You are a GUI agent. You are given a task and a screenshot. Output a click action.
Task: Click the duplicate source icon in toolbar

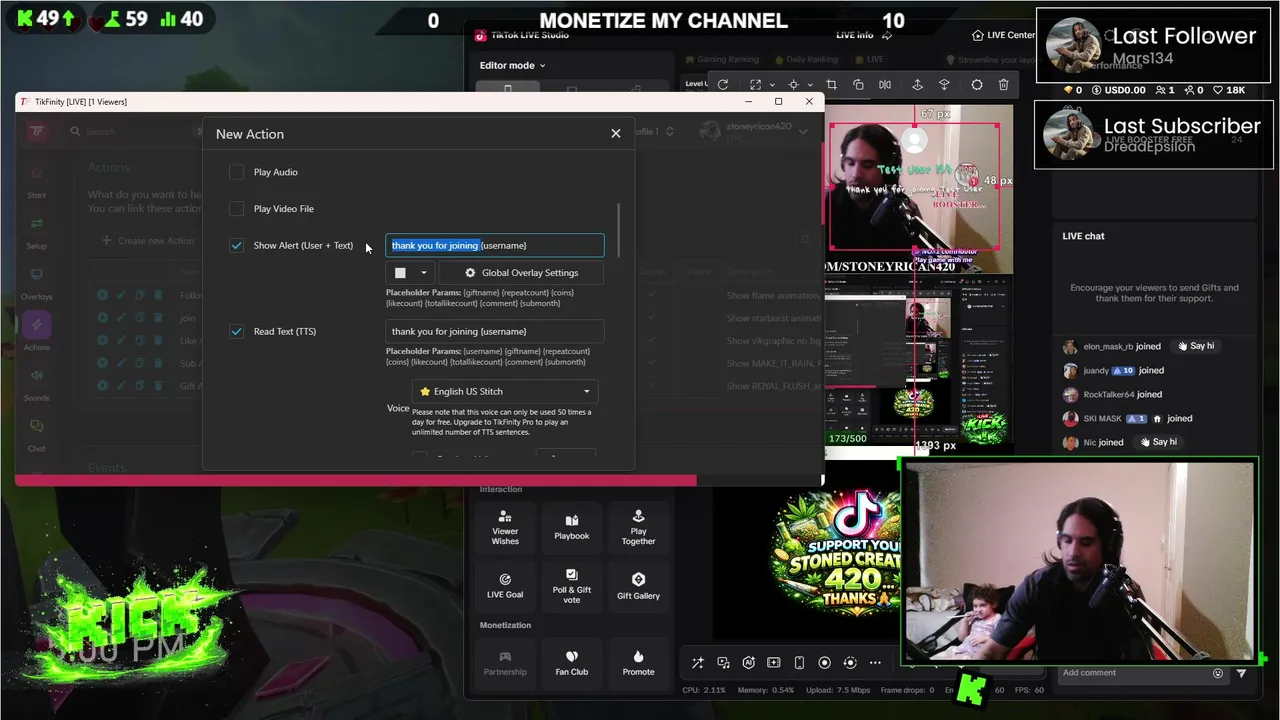(858, 85)
